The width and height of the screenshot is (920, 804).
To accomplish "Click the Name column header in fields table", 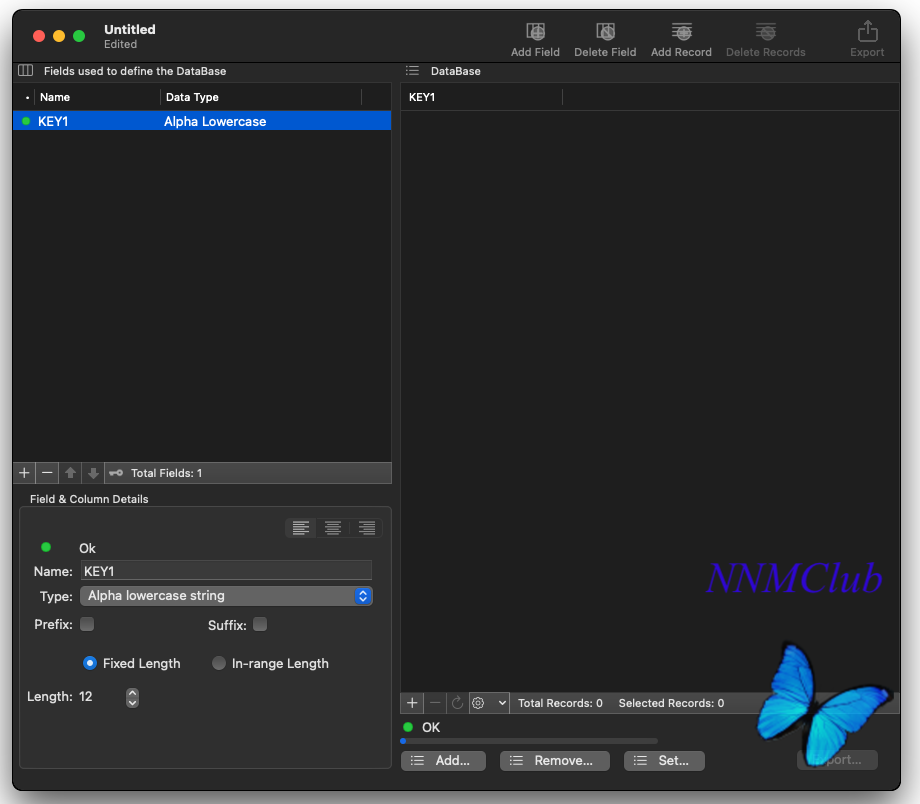I will tap(97, 97).
